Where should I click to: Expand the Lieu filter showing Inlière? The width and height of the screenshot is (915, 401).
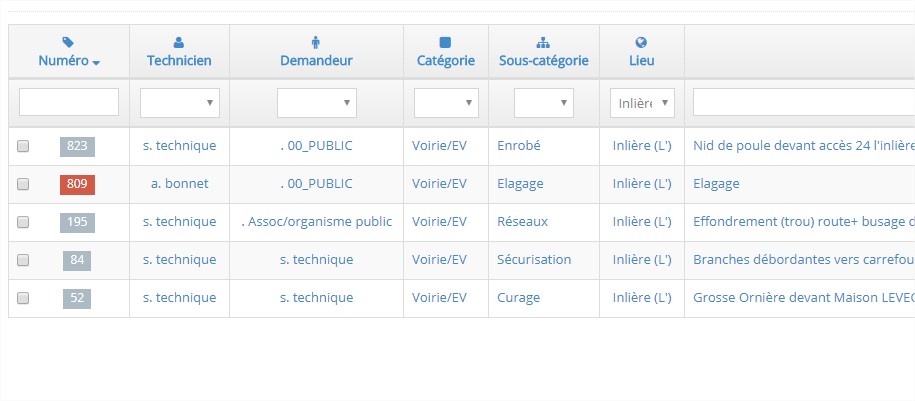642,103
